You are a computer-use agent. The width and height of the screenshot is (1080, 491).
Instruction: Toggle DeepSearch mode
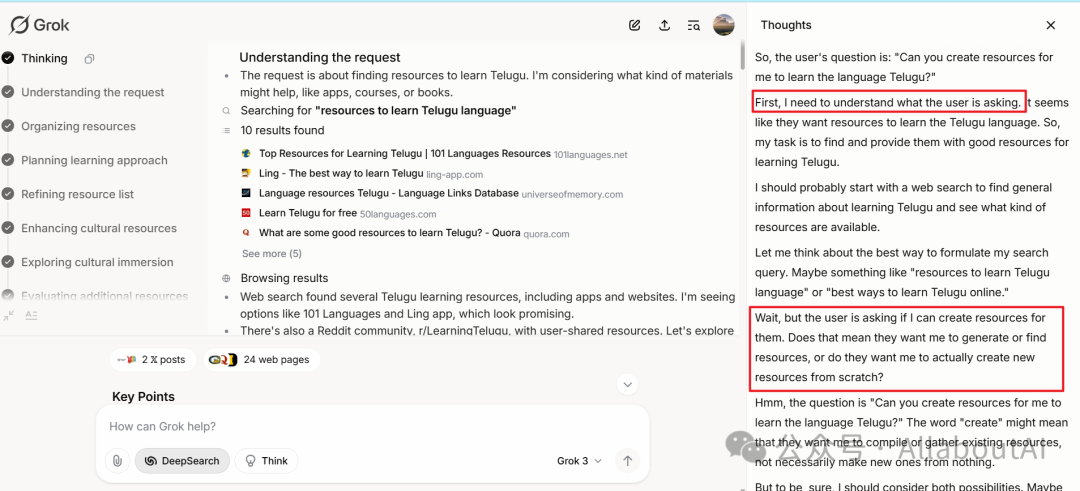tap(182, 461)
